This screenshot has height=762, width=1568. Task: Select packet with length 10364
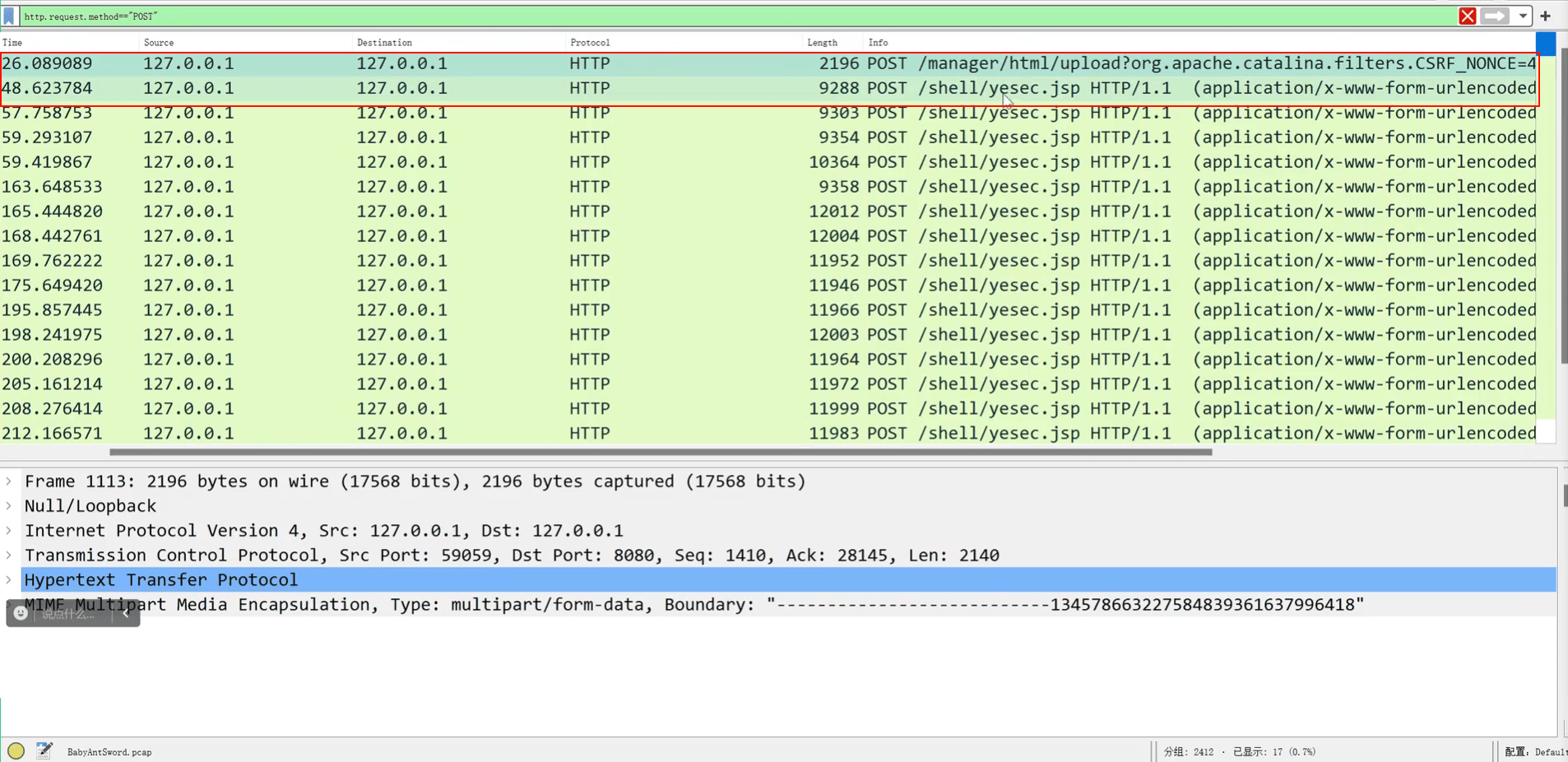(768, 162)
